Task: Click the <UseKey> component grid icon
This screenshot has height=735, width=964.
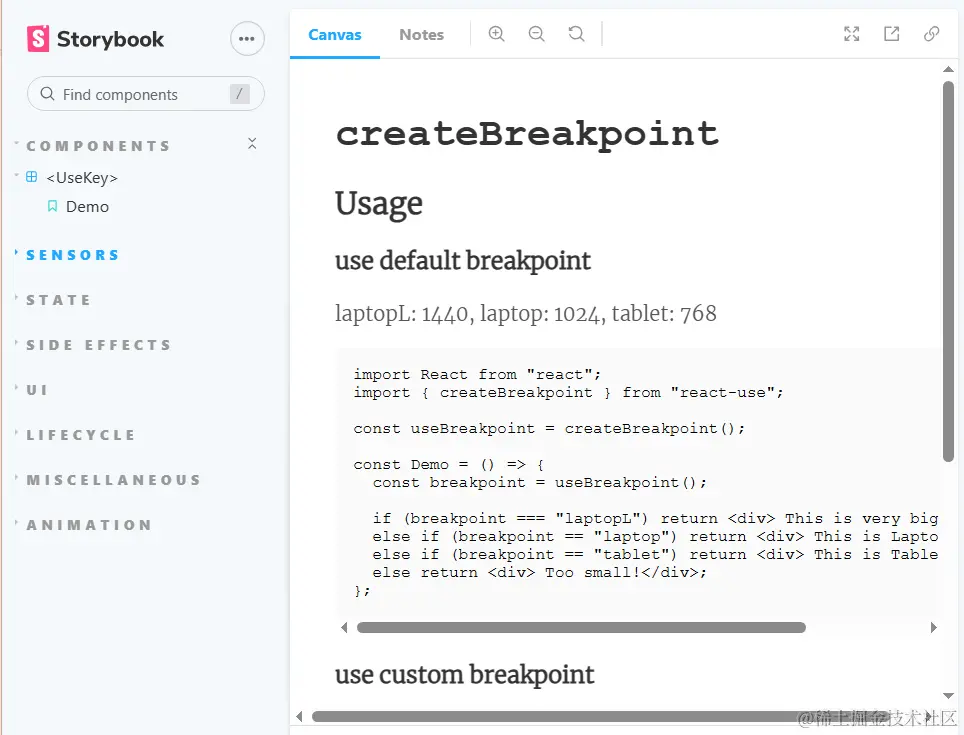Action: point(32,177)
